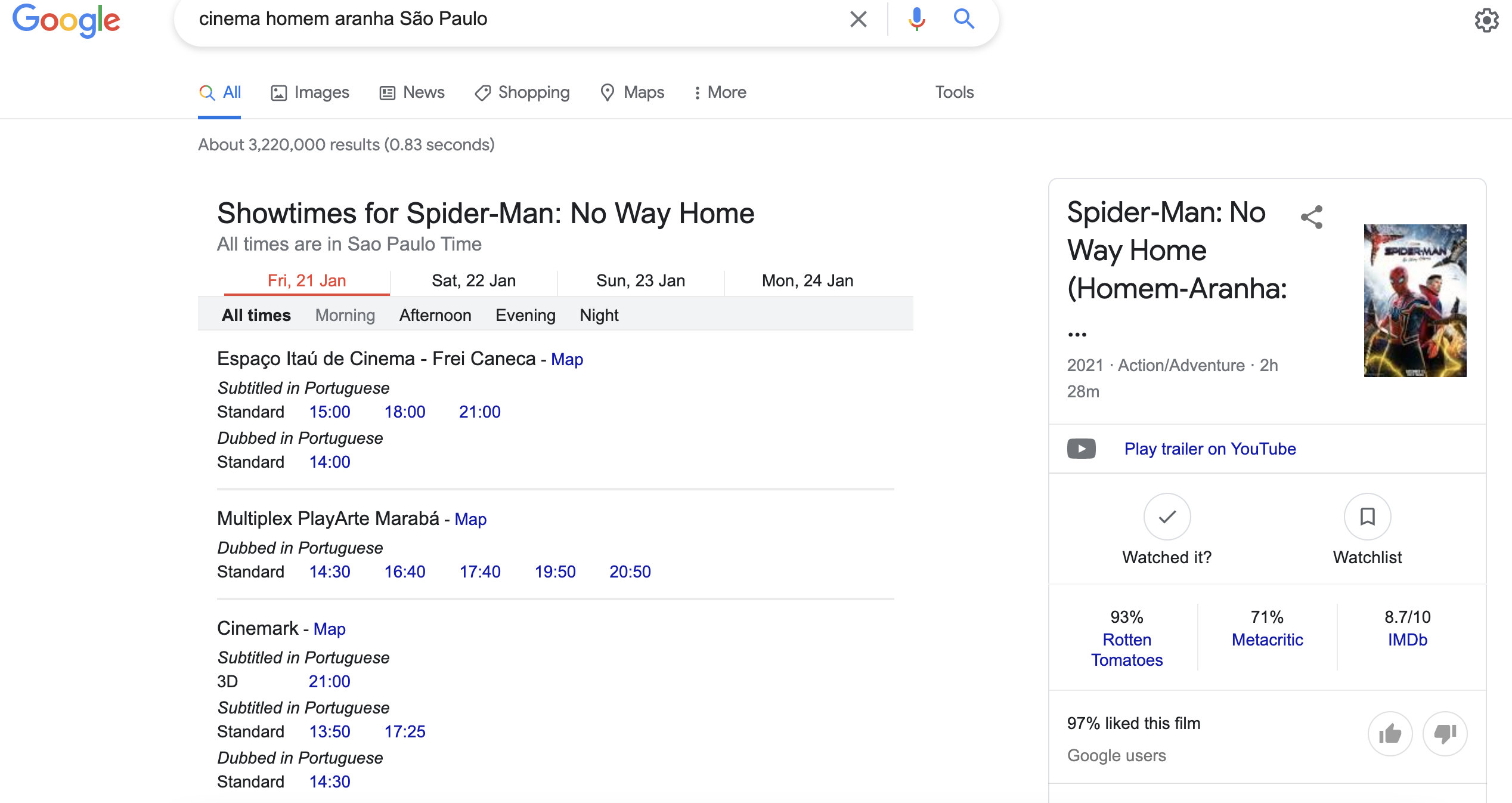The image size is (1512, 803).
Task: Click the Evening time filter toggle
Action: click(x=525, y=314)
